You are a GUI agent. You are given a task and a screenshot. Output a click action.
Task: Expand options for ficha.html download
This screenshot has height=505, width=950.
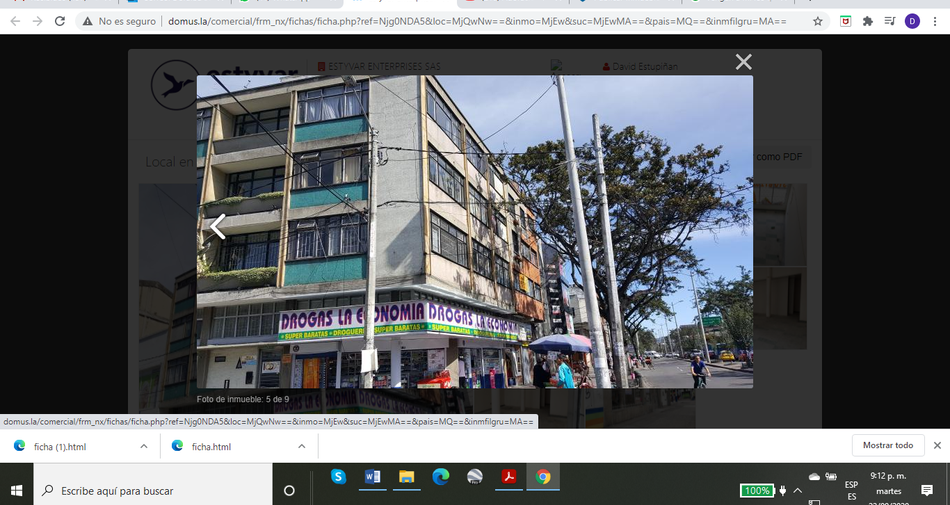pyautogui.click(x=301, y=446)
